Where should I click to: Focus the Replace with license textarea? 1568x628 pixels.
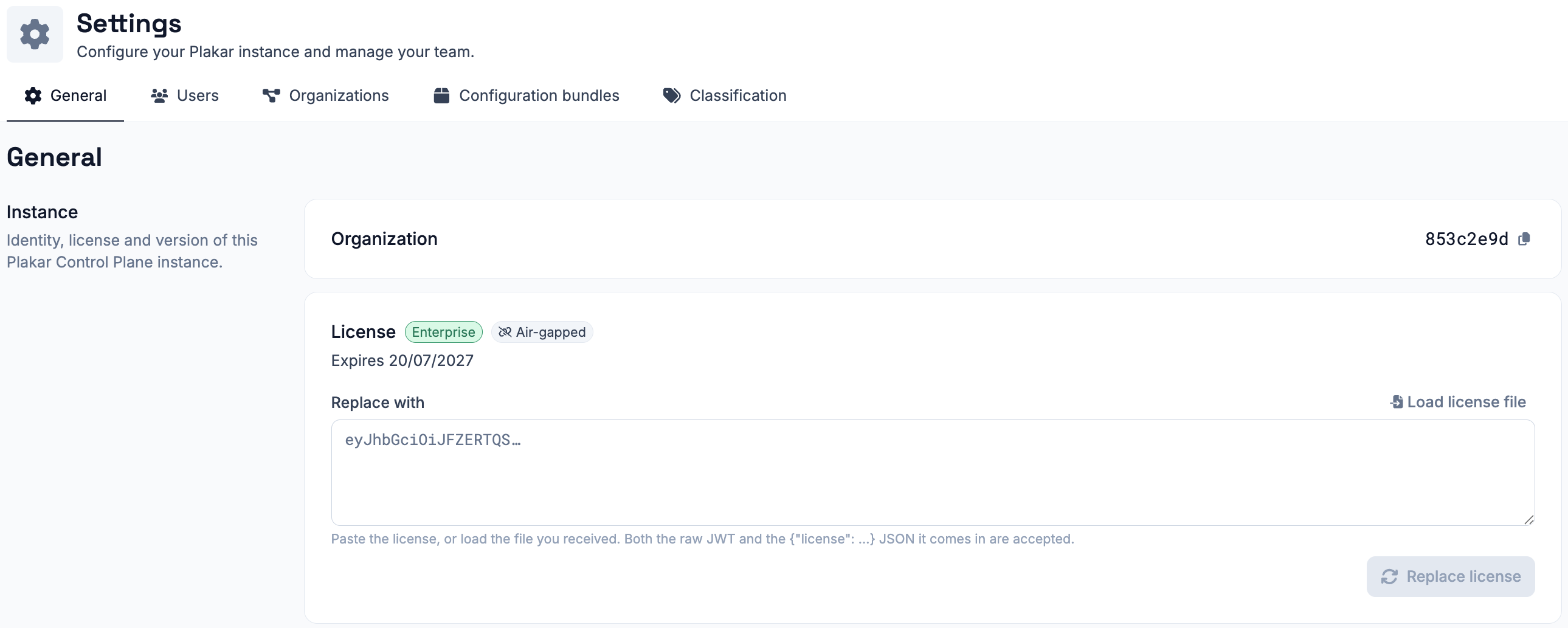(933, 472)
